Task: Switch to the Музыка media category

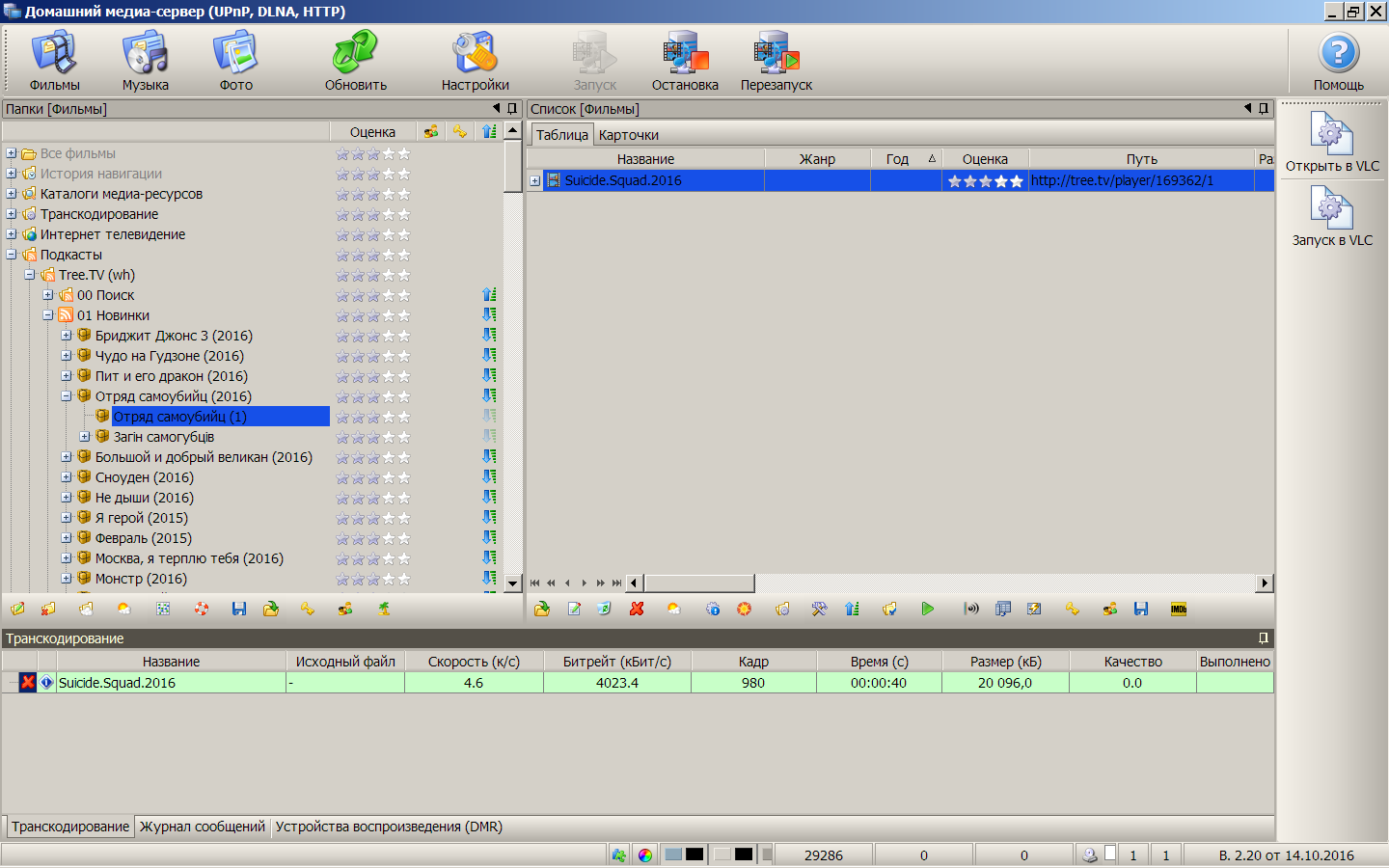Action: pyautogui.click(x=145, y=61)
